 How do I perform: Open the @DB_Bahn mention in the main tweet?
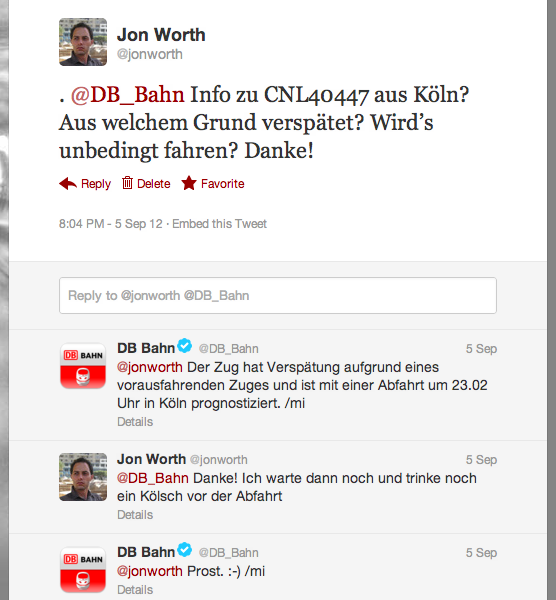[127, 95]
